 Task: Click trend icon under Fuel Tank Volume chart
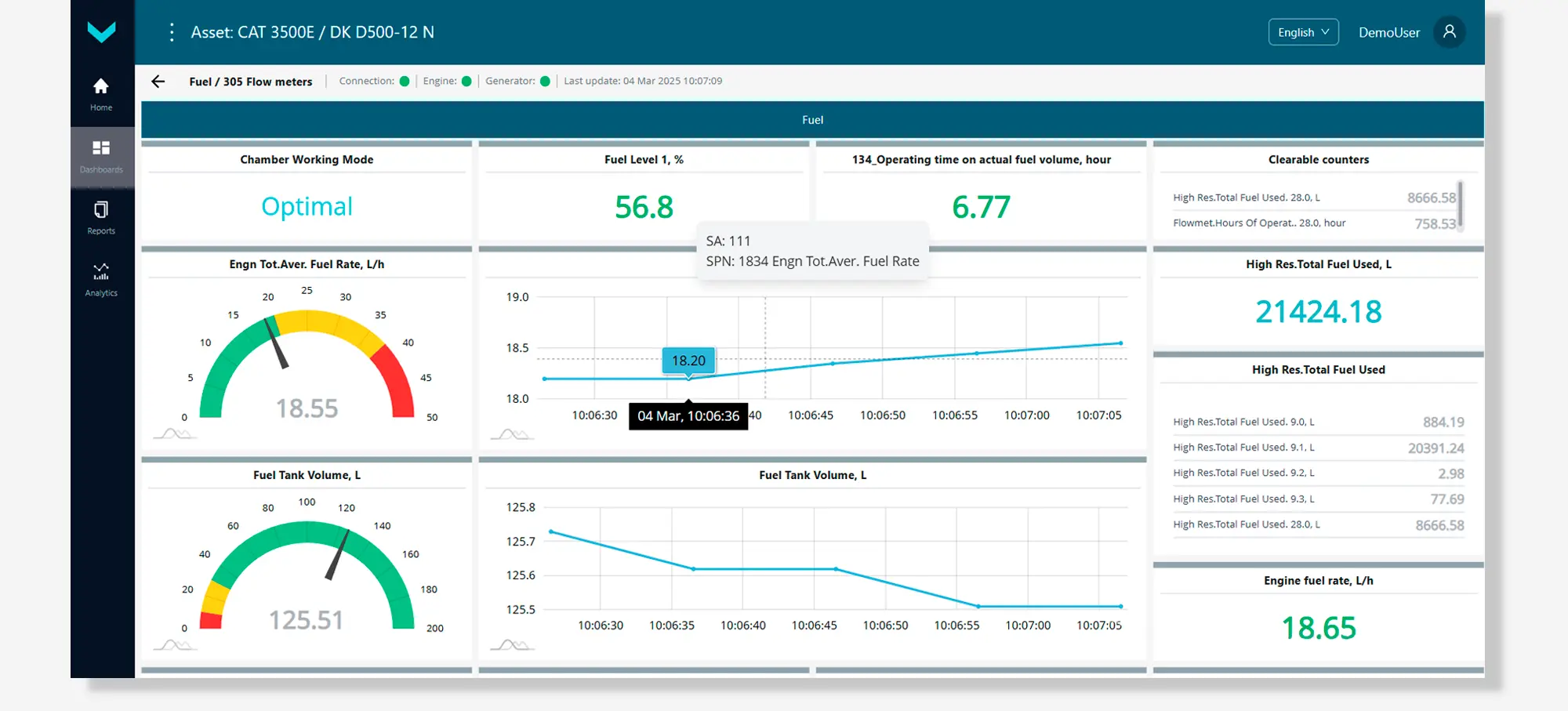(512, 645)
